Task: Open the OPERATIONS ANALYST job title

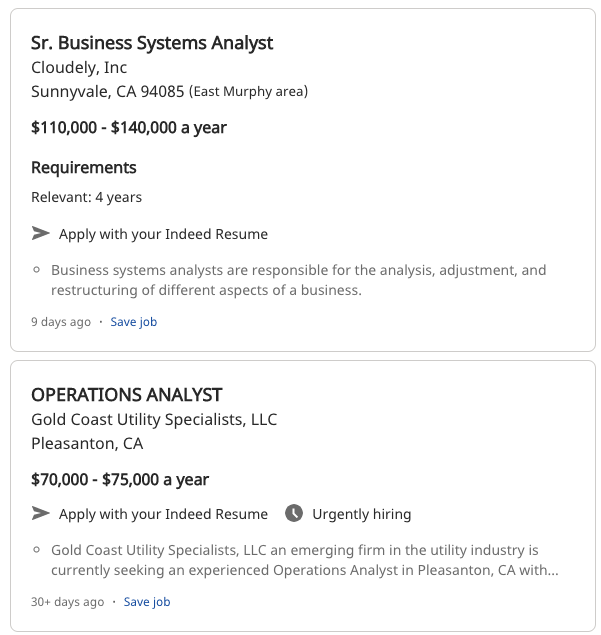Action: (126, 394)
